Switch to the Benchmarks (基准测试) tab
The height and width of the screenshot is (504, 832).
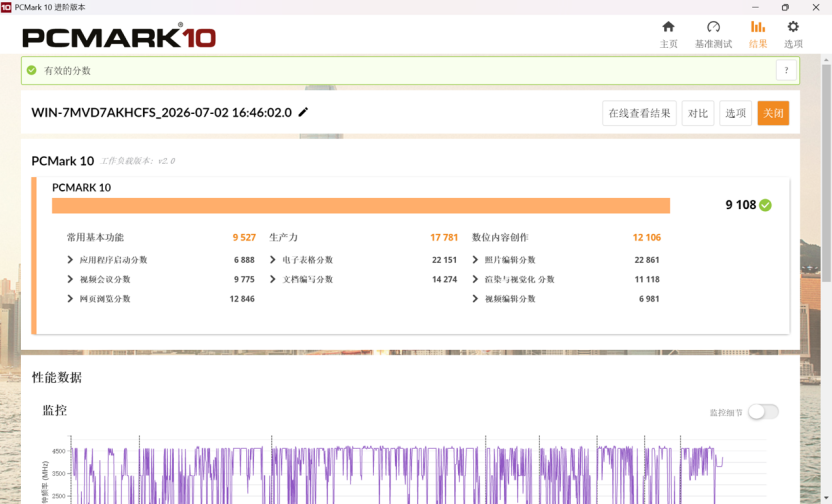(713, 34)
